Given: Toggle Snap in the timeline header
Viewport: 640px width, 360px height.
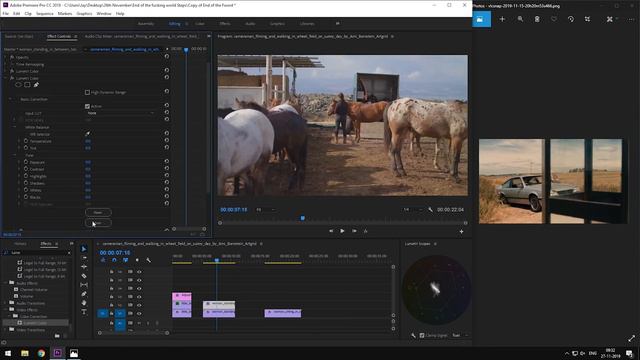Looking at the screenshot, I should (114, 260).
